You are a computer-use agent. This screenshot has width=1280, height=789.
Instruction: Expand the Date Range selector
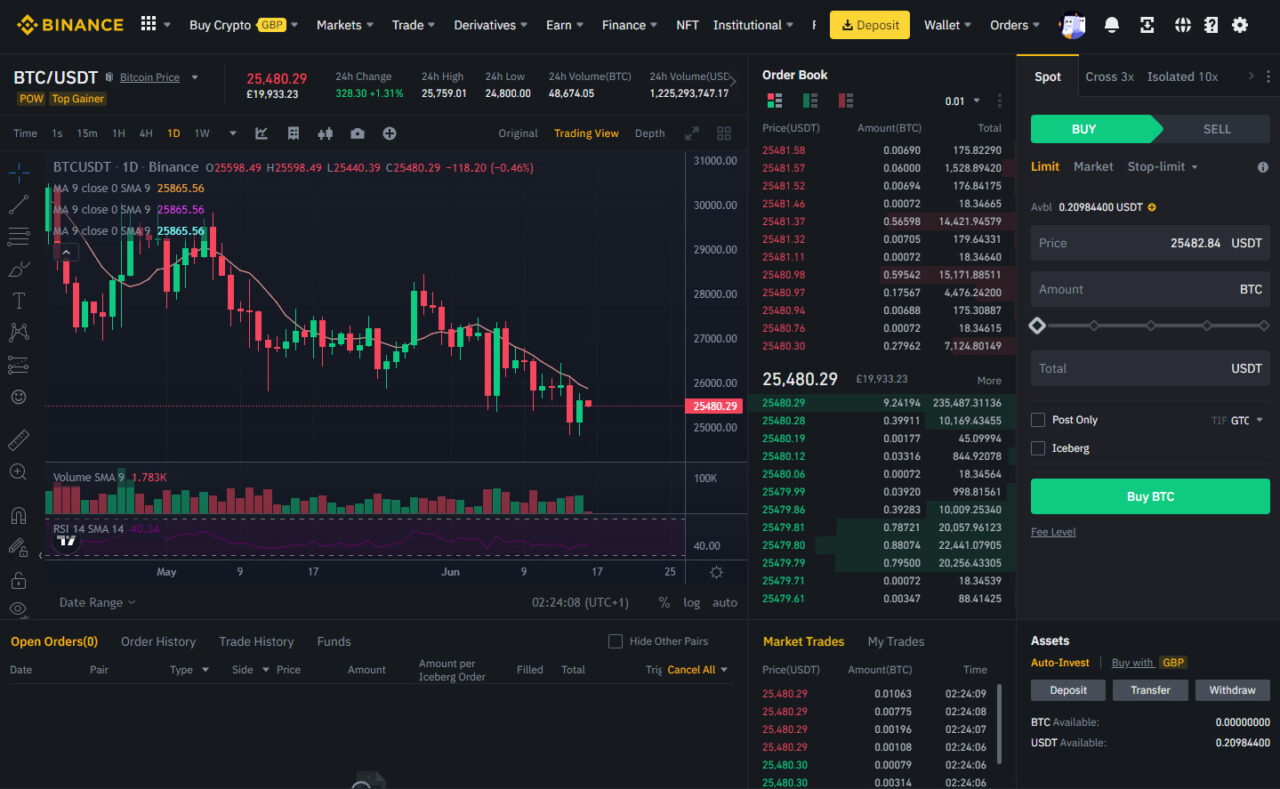[x=97, y=602]
